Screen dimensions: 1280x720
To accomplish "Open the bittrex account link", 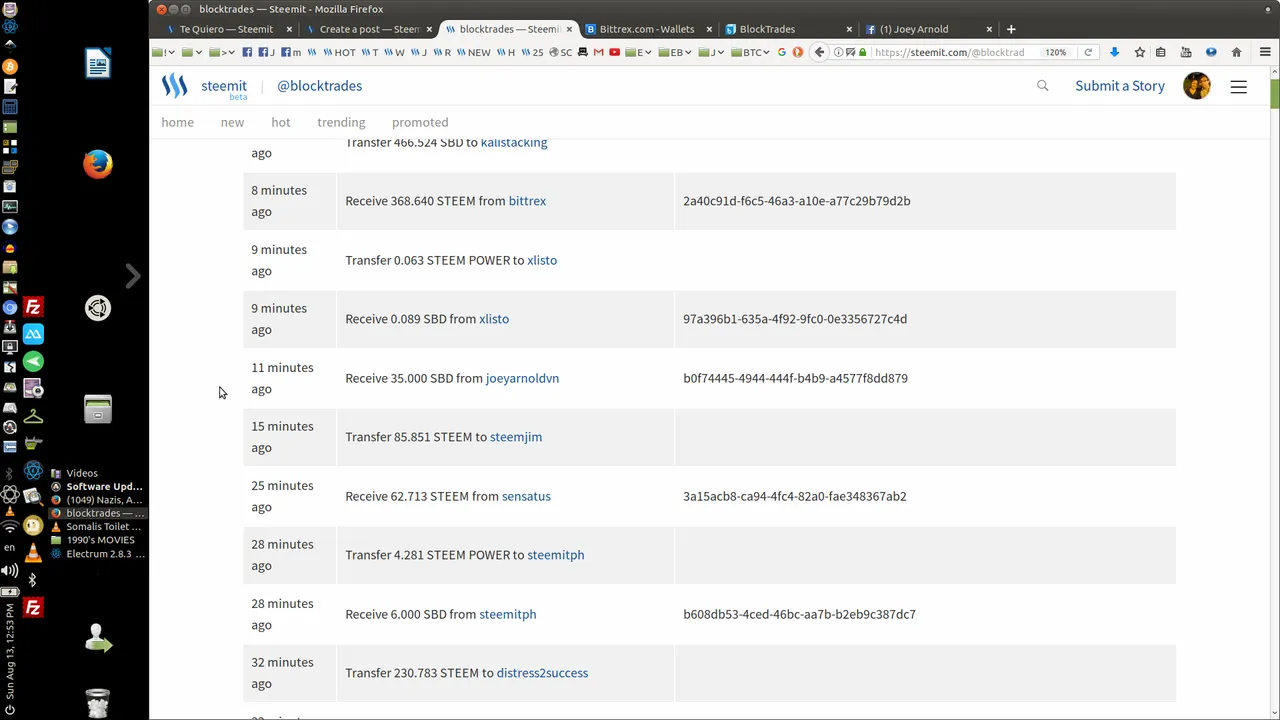I will 527,201.
